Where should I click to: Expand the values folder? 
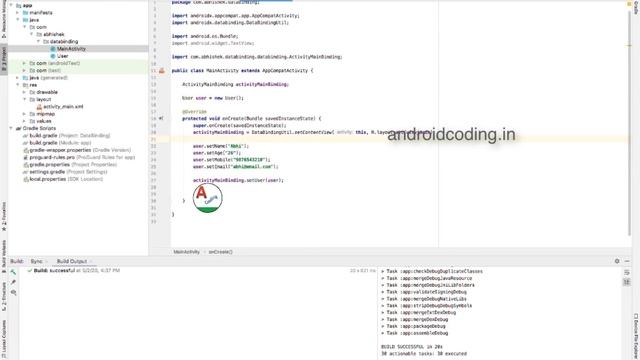(x=24, y=121)
